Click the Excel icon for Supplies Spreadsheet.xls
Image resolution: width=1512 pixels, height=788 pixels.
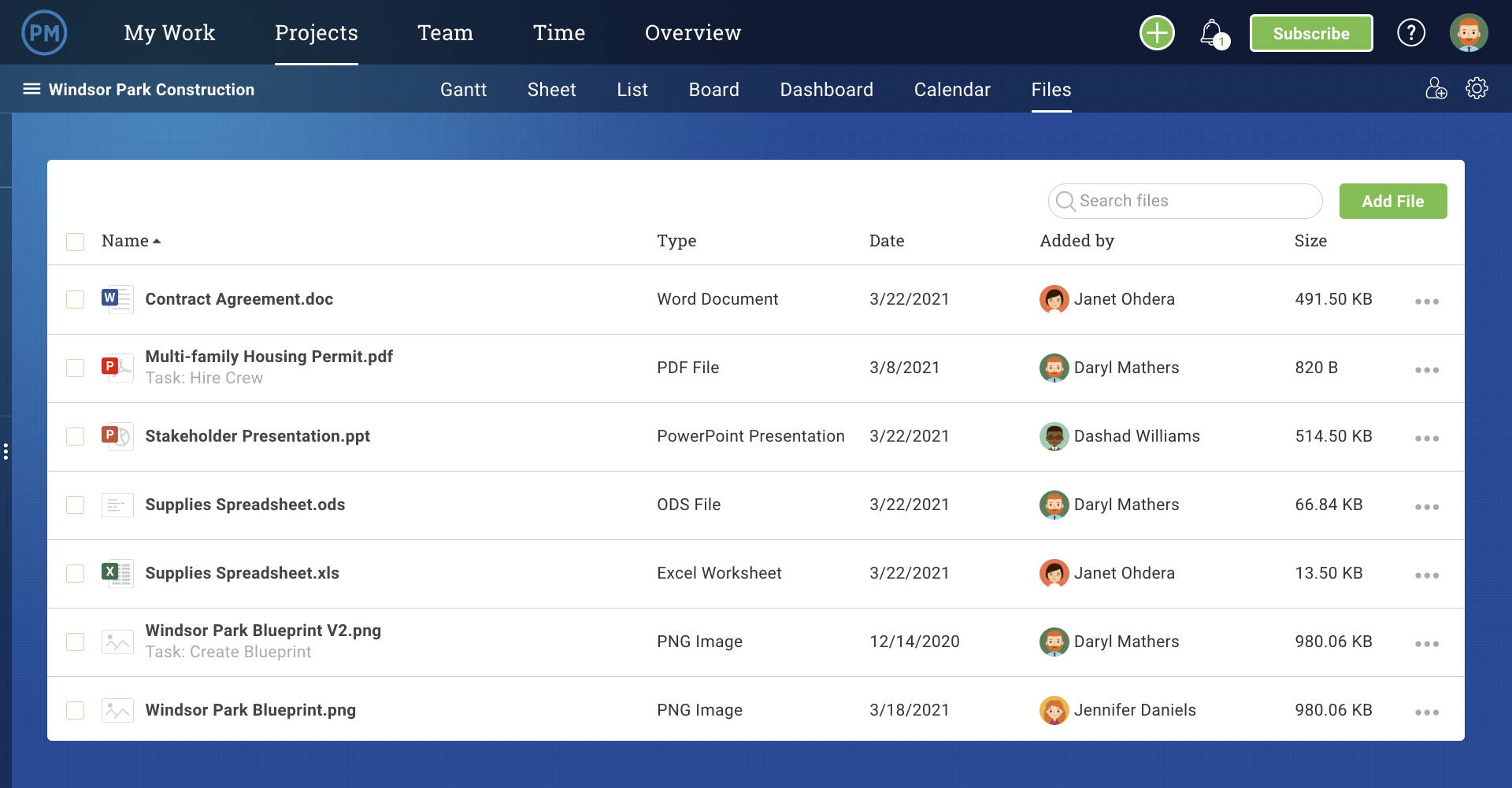(117, 573)
